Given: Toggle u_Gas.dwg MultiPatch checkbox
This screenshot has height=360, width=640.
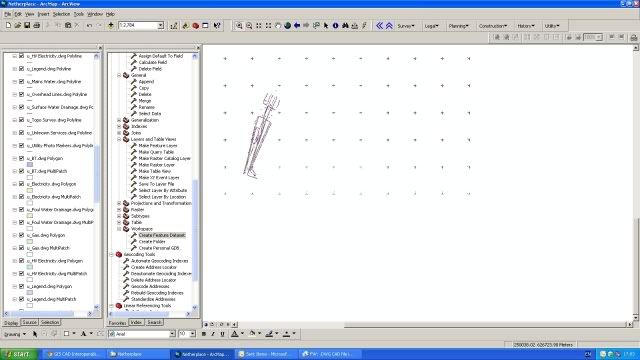Looking at the screenshot, I should coord(22,248).
